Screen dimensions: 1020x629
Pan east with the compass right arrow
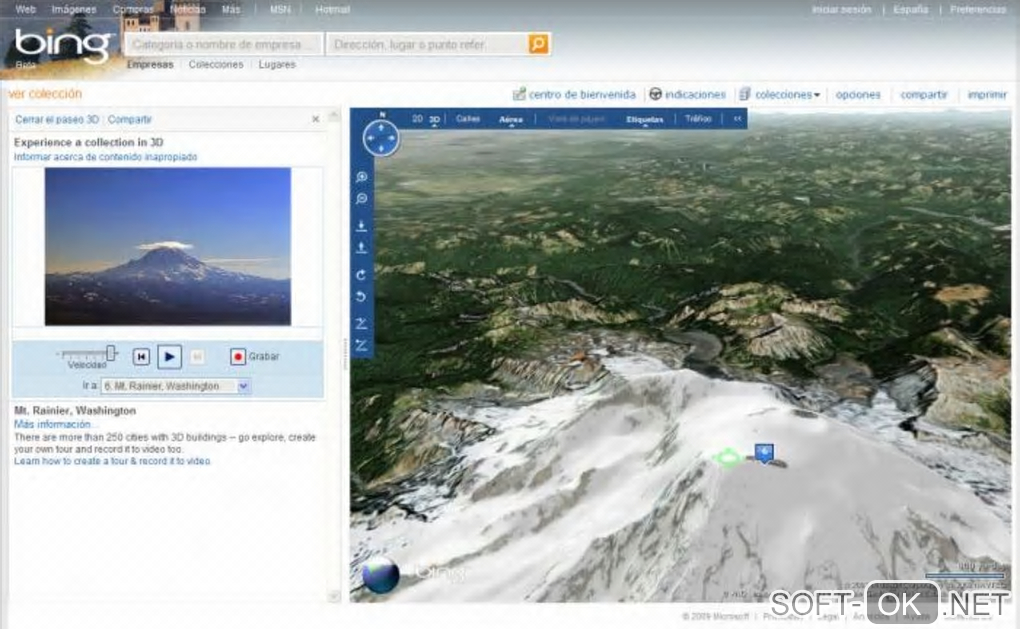392,139
